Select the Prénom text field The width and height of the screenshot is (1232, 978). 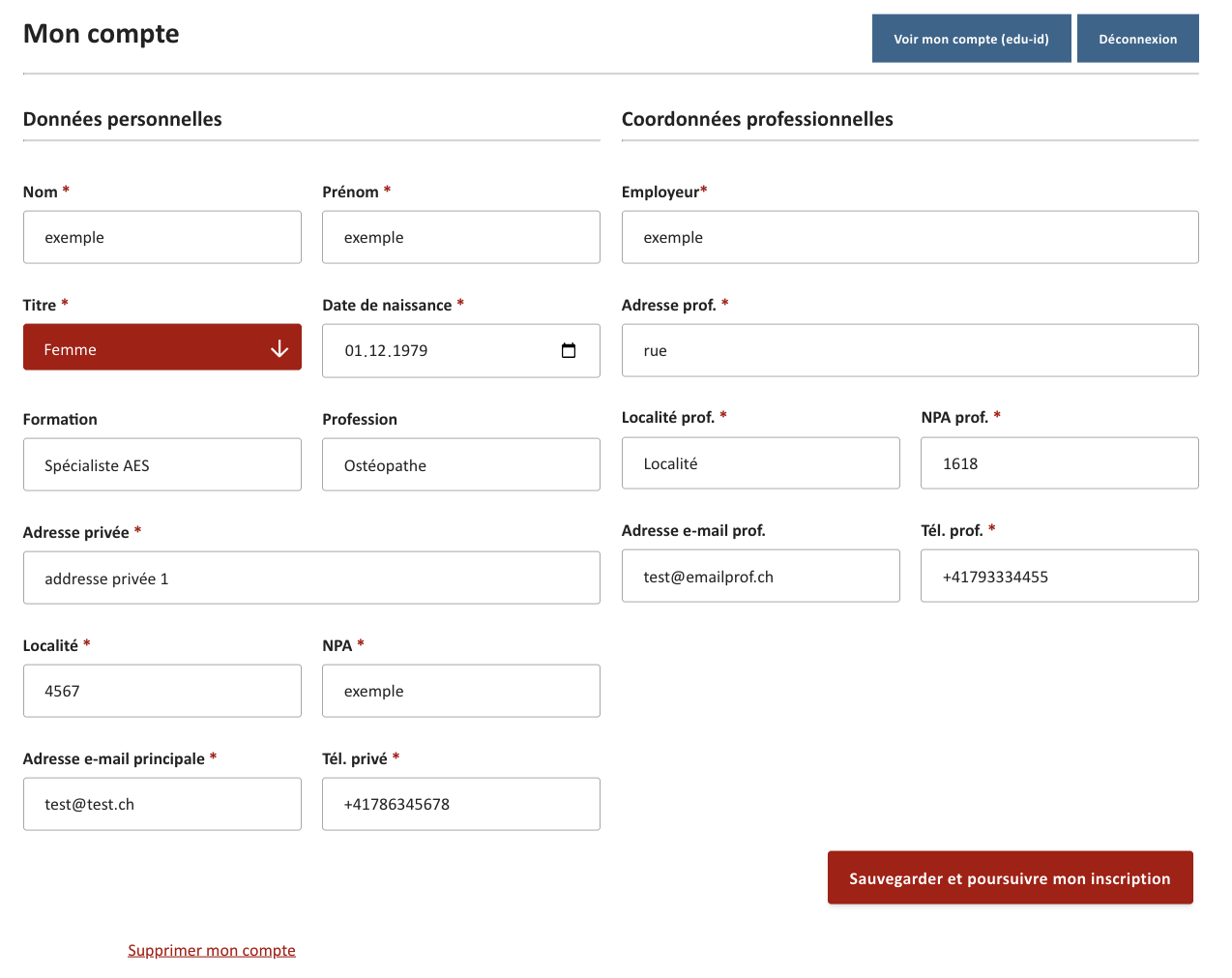[x=460, y=238]
